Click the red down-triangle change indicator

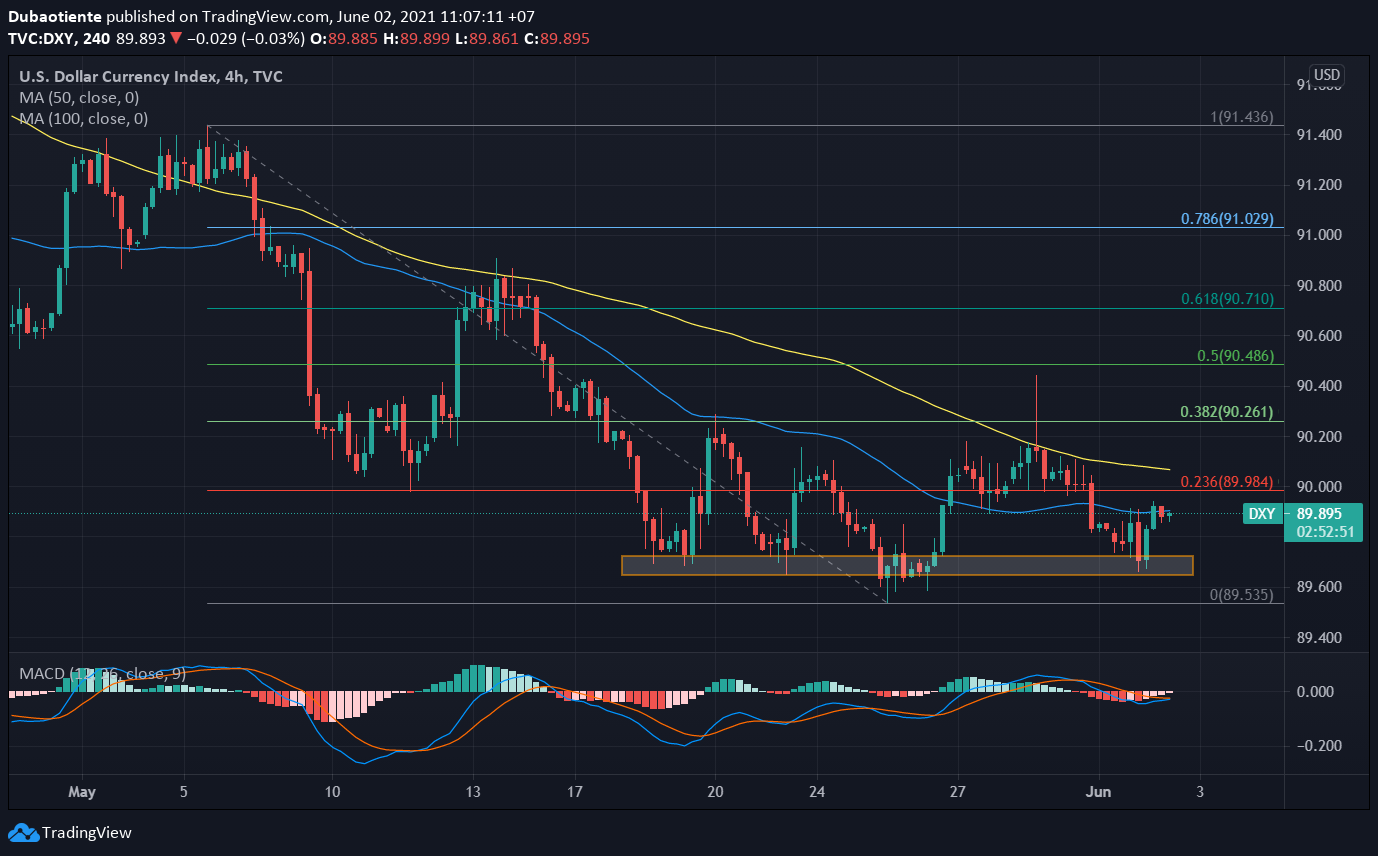coord(176,39)
